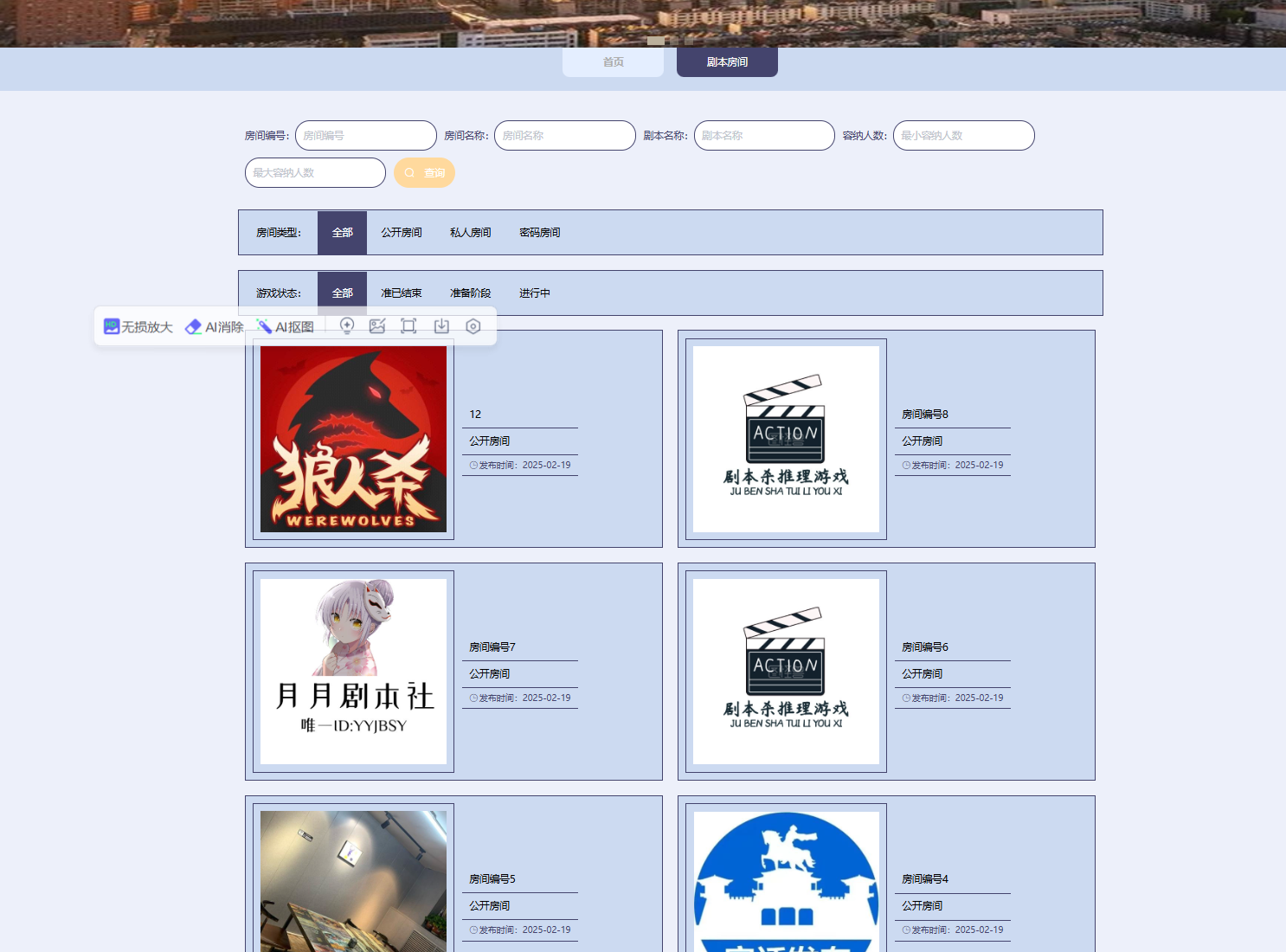The width and height of the screenshot is (1286, 952).
Task: Filter room type by 公开房间
Action: (402, 233)
